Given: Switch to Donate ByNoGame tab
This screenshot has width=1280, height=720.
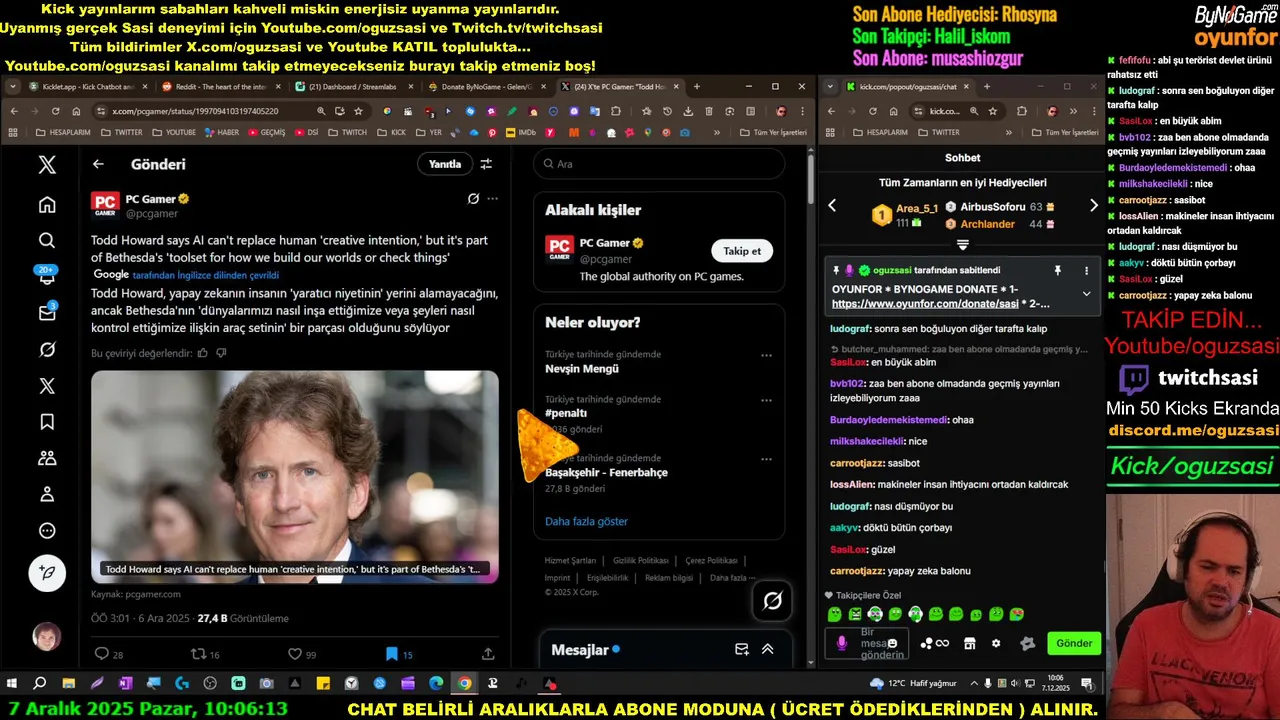Looking at the screenshot, I should click(x=485, y=87).
